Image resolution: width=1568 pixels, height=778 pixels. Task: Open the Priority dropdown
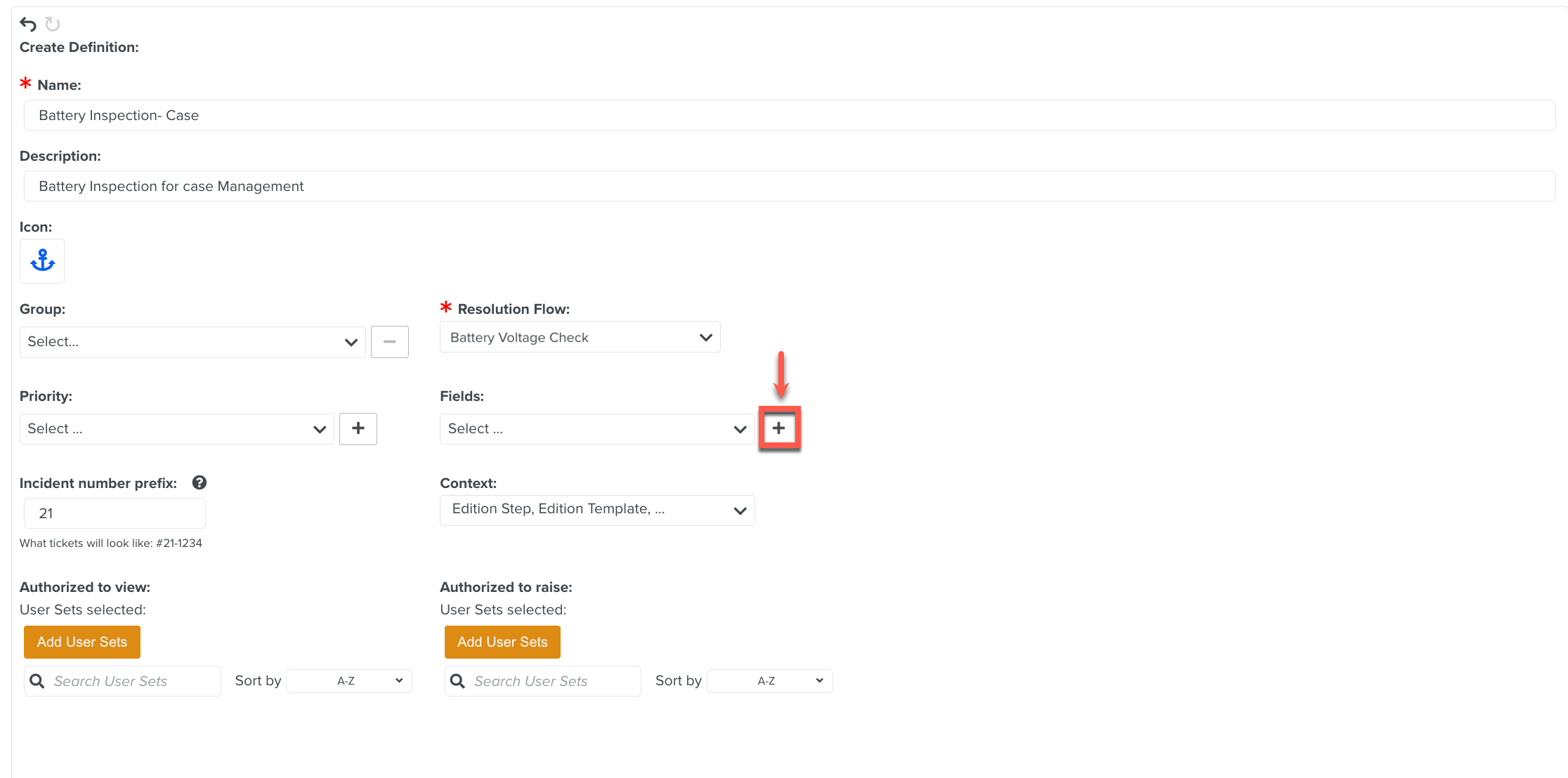click(176, 429)
